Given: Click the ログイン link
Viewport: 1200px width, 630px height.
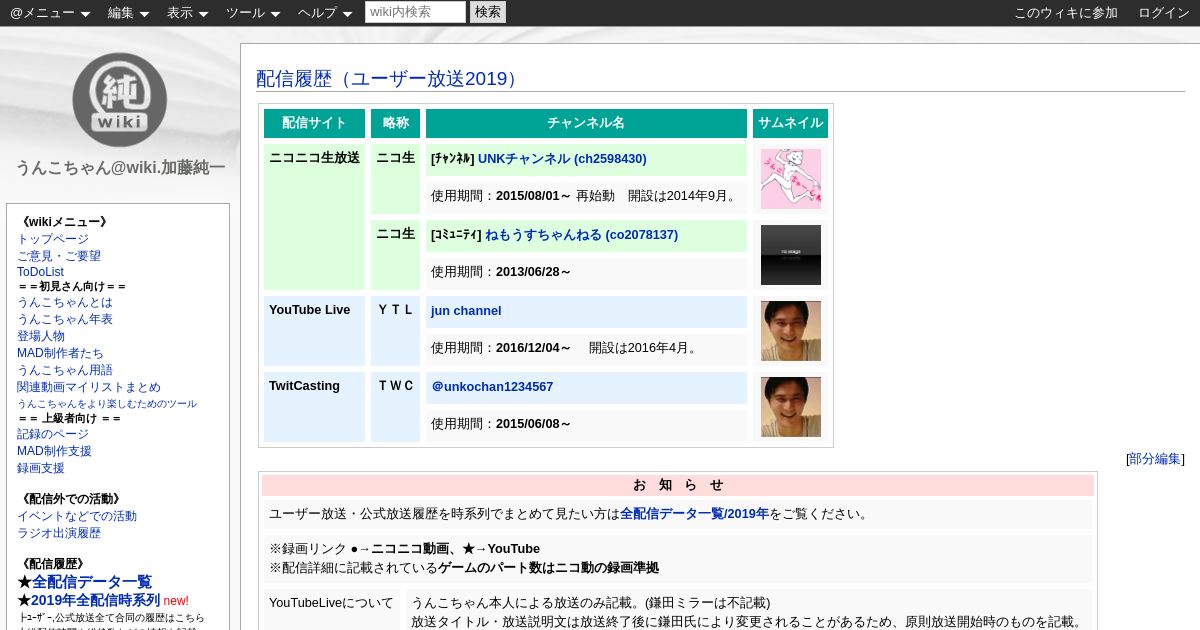Looking at the screenshot, I should point(1163,13).
